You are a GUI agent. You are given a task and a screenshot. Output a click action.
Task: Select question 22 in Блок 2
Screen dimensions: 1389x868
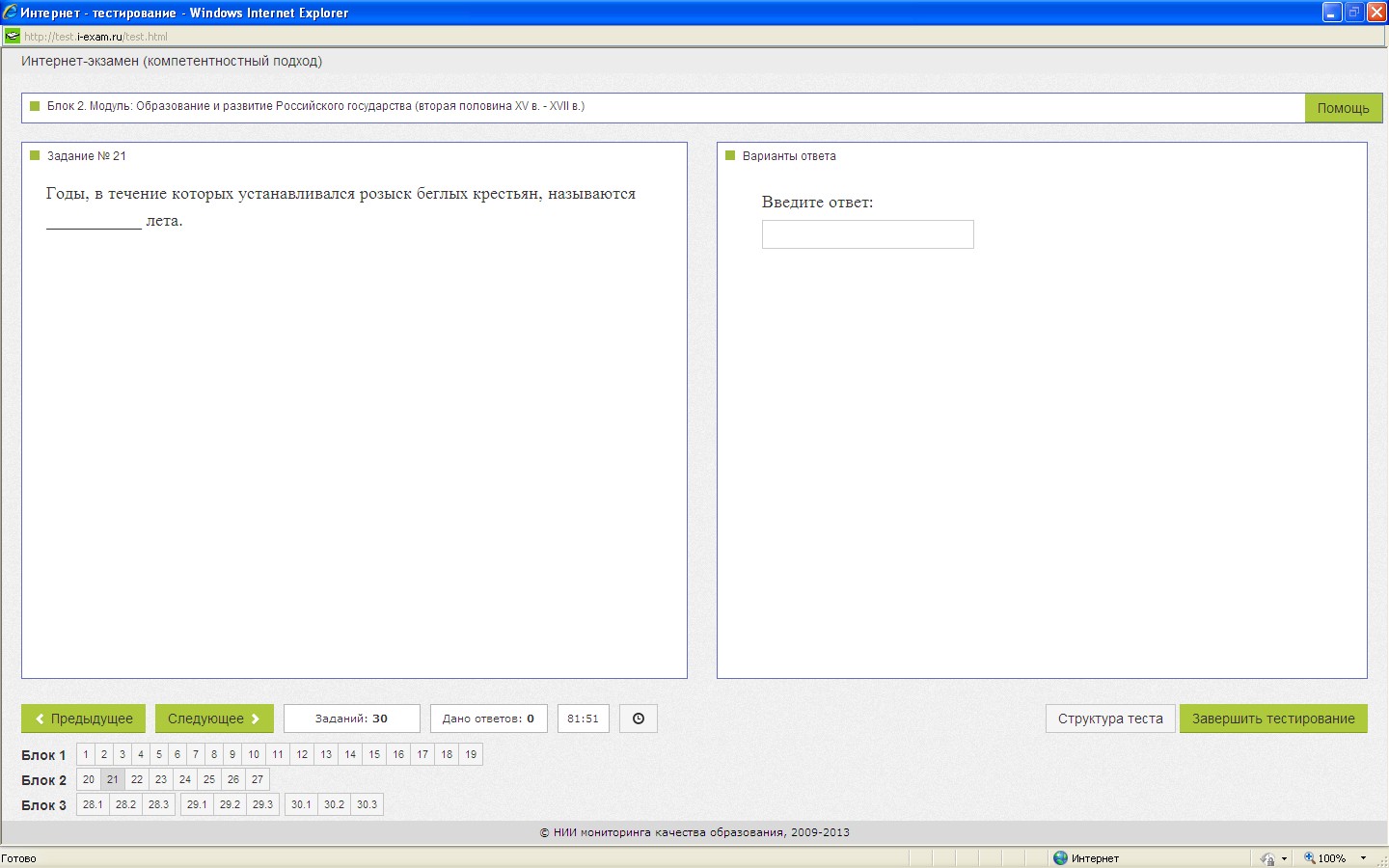[x=137, y=779]
